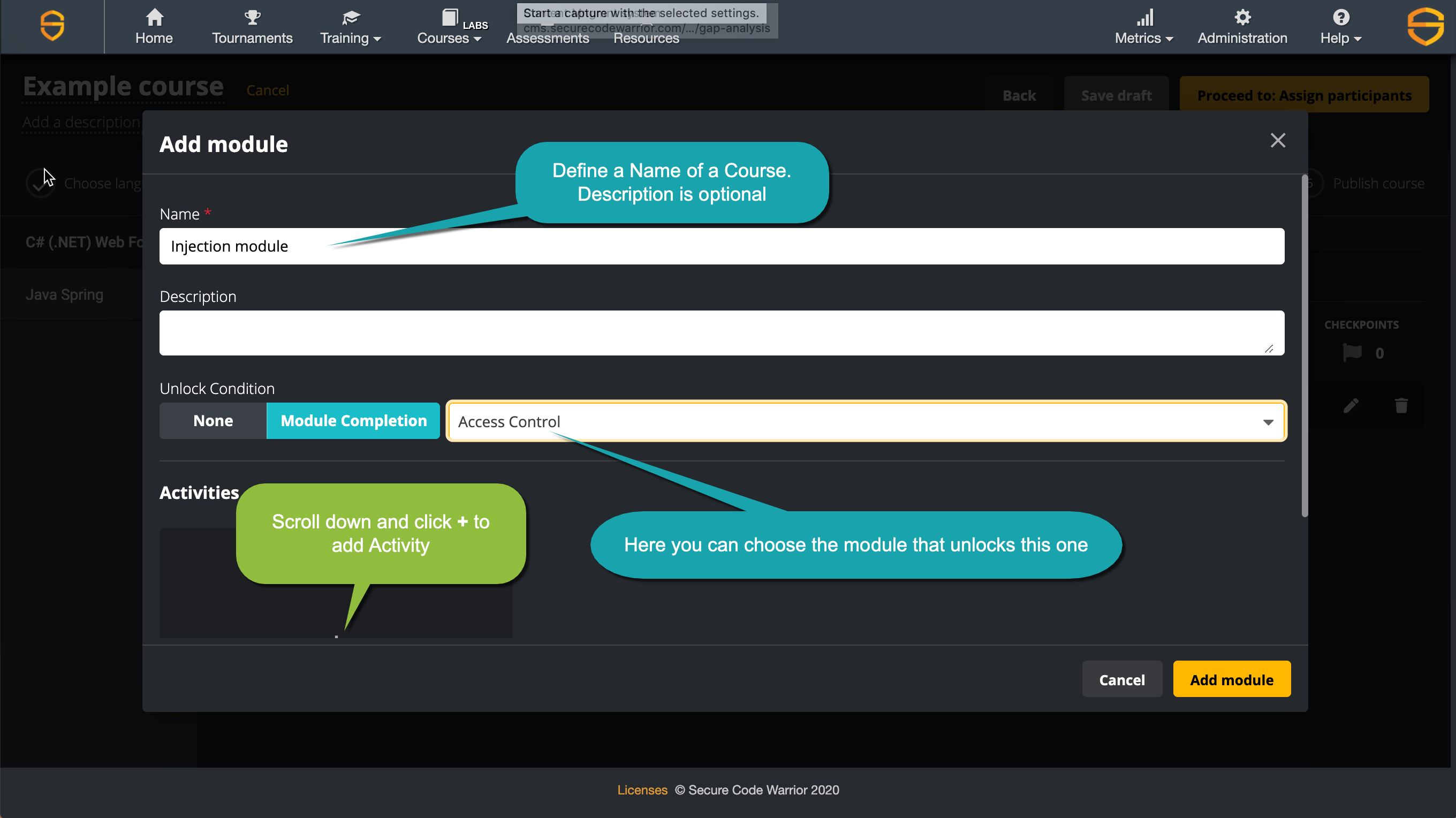This screenshot has height=818, width=1456.
Task: Click the dialog's vertical scrollbar
Action: pyautogui.click(x=1304, y=346)
